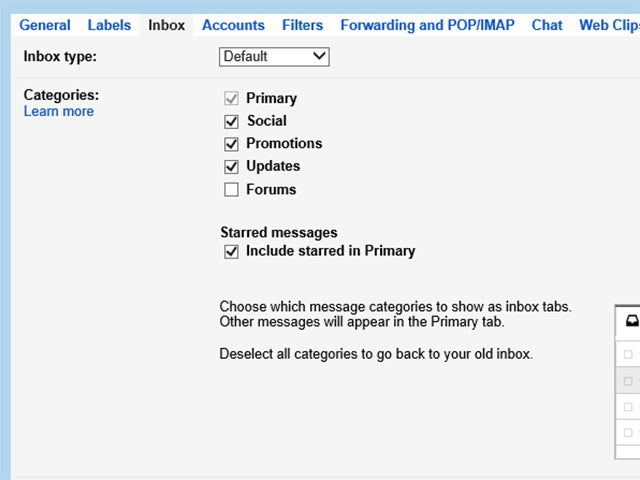Uncheck the Promotions category

(x=231, y=144)
